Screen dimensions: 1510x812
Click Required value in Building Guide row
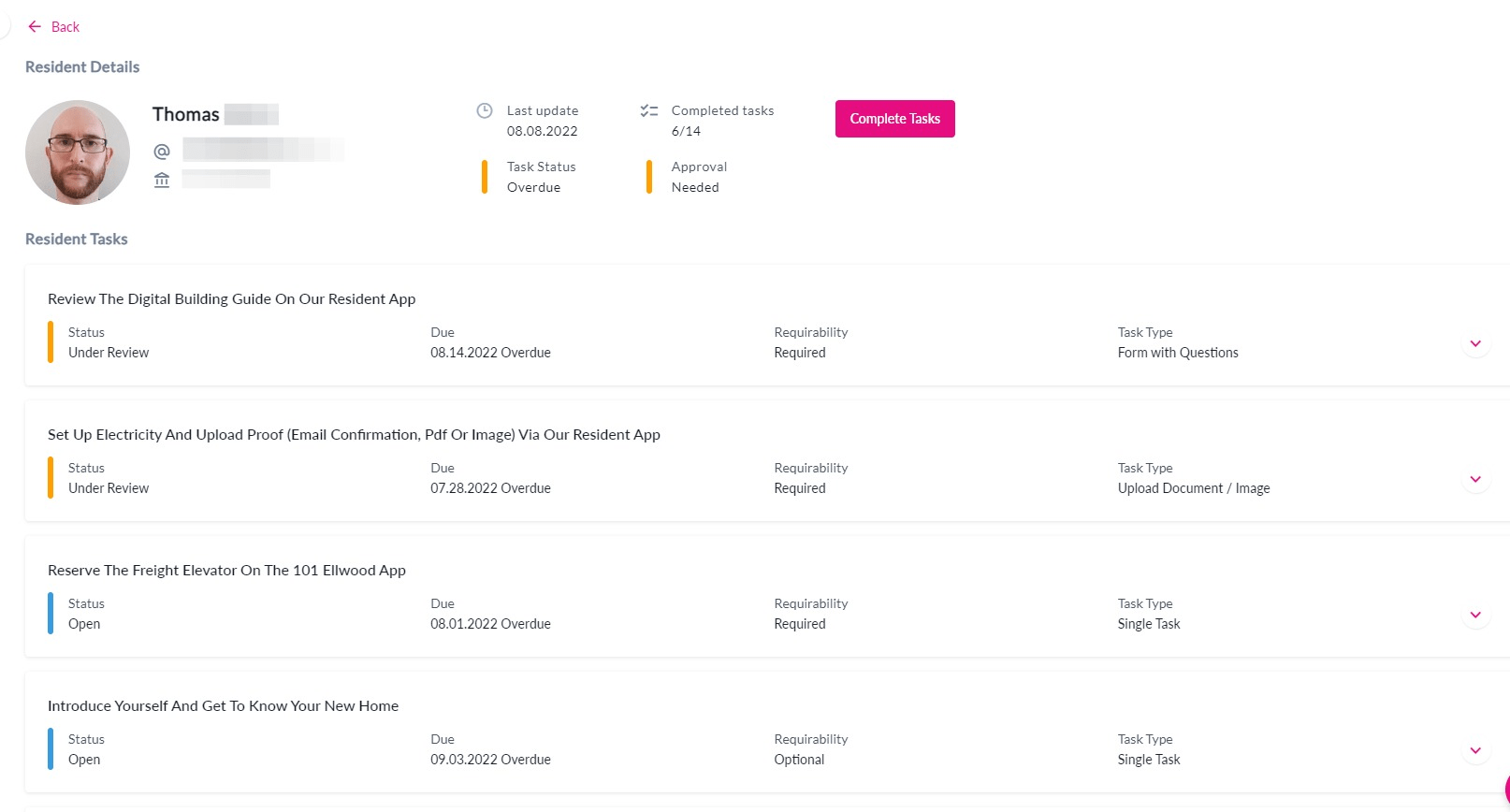pos(800,353)
